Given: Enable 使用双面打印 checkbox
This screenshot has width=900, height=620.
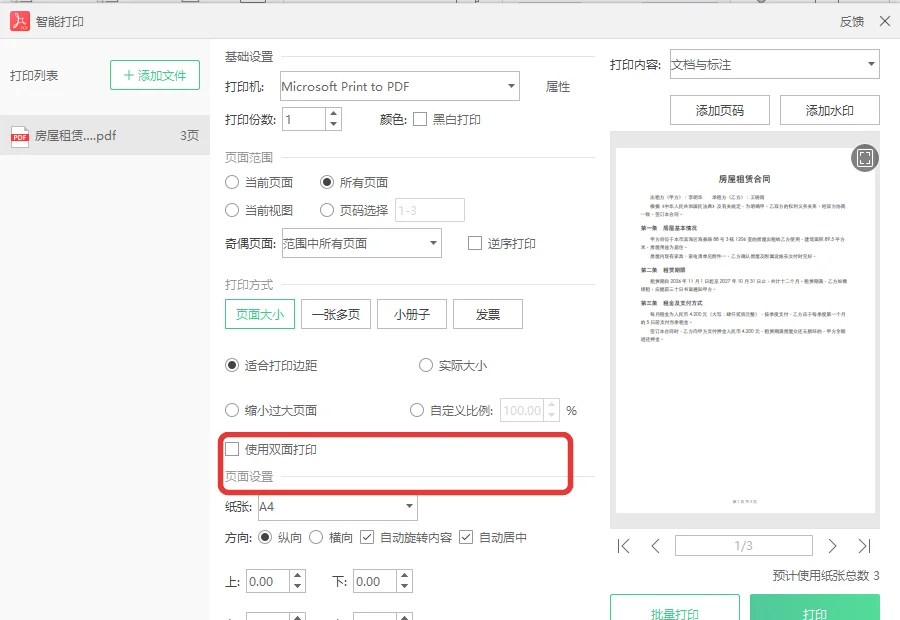Looking at the screenshot, I should [232, 449].
